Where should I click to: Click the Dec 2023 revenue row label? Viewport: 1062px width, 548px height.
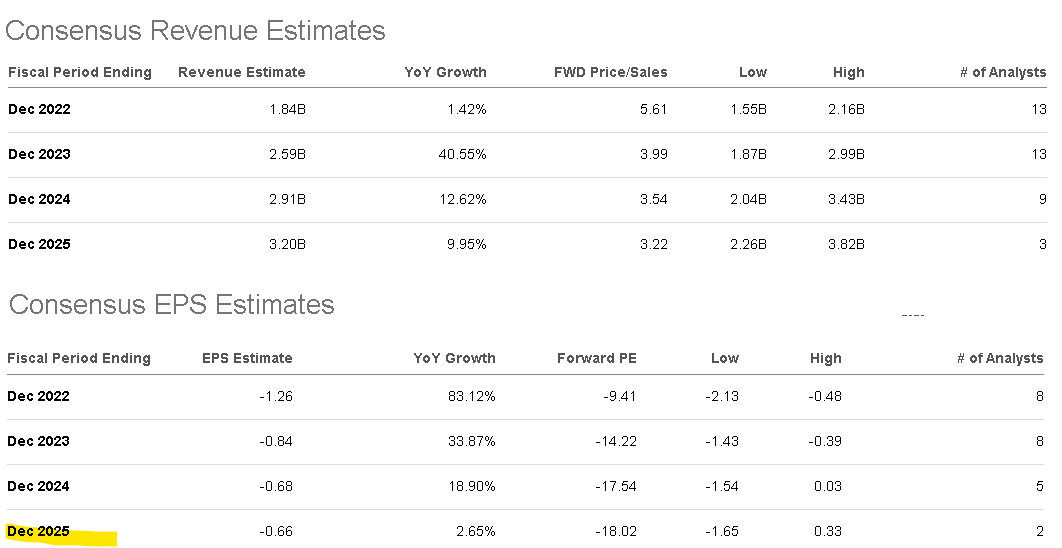click(x=39, y=154)
